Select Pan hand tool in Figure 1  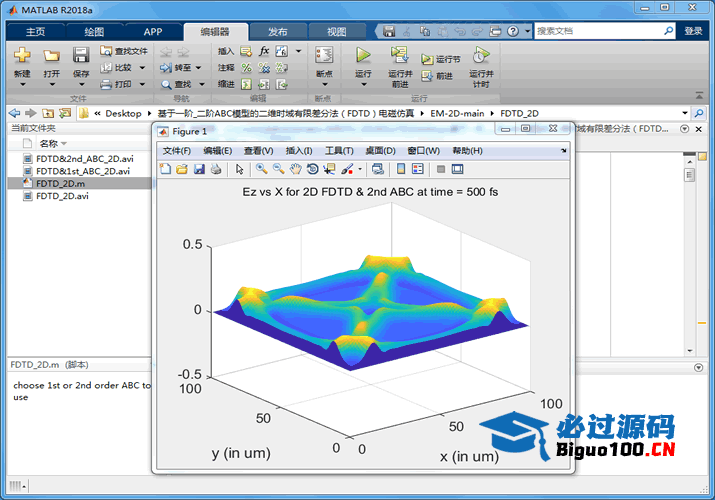[x=295, y=169]
